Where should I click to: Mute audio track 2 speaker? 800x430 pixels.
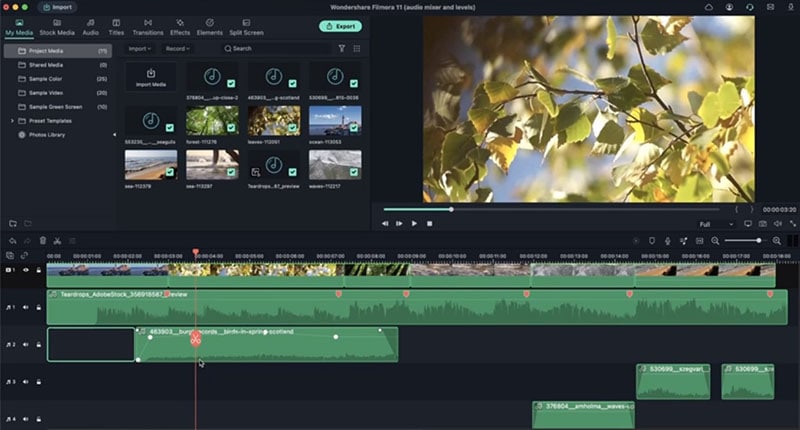coord(26,345)
